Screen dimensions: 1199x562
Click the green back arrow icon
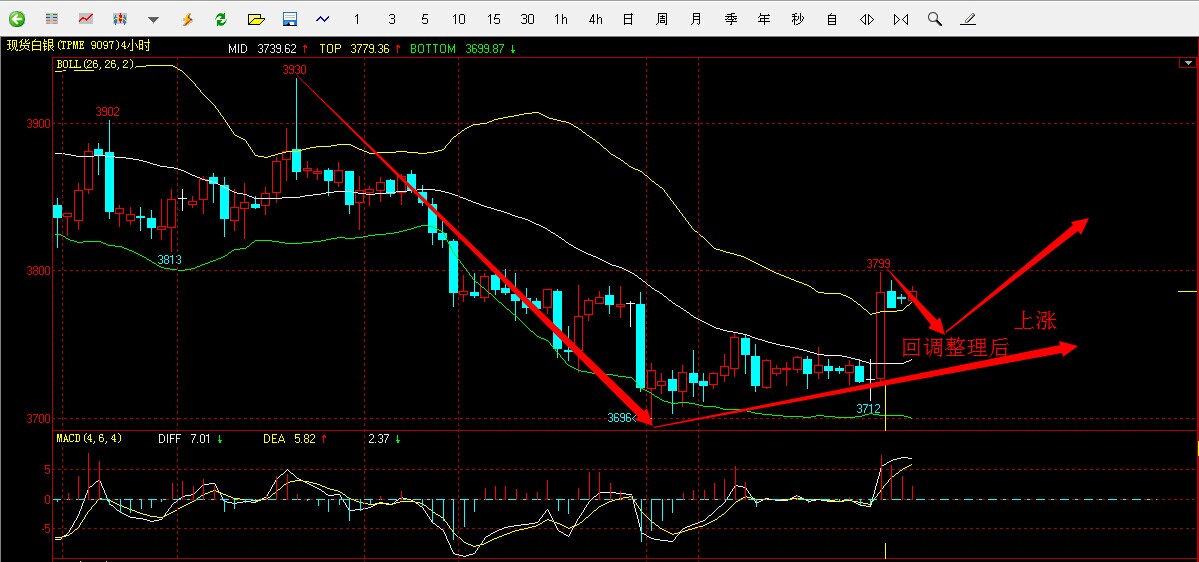point(17,19)
